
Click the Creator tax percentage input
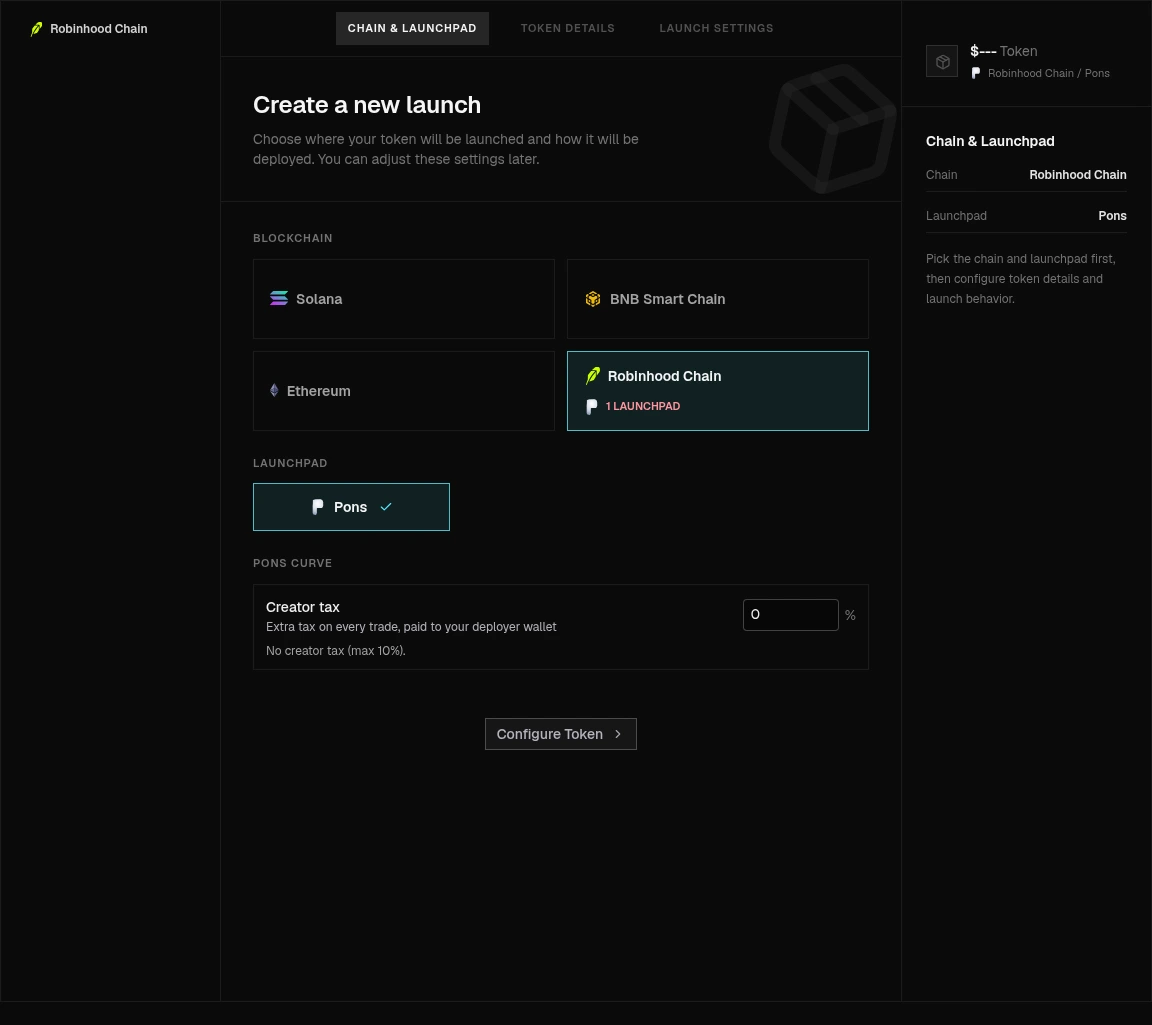(x=791, y=615)
